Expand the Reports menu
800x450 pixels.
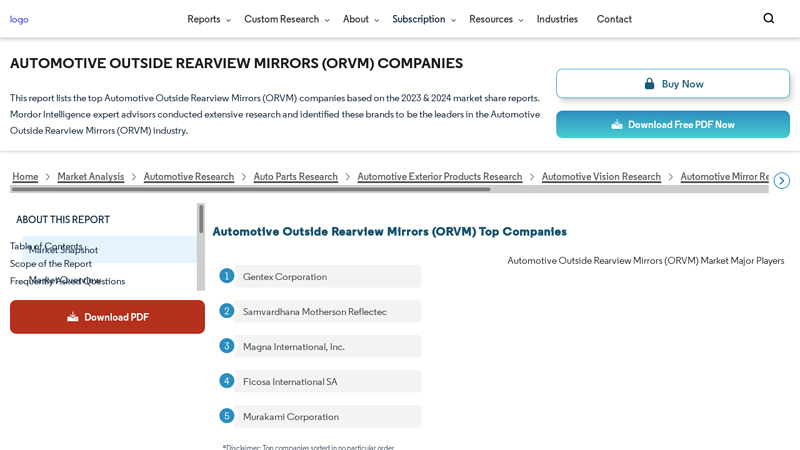pos(209,19)
